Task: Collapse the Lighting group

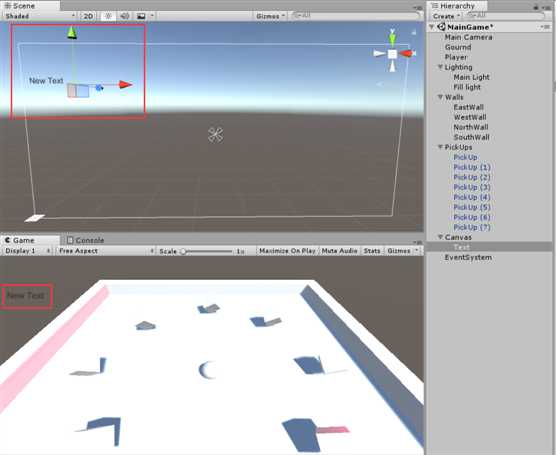Action: 440,67
